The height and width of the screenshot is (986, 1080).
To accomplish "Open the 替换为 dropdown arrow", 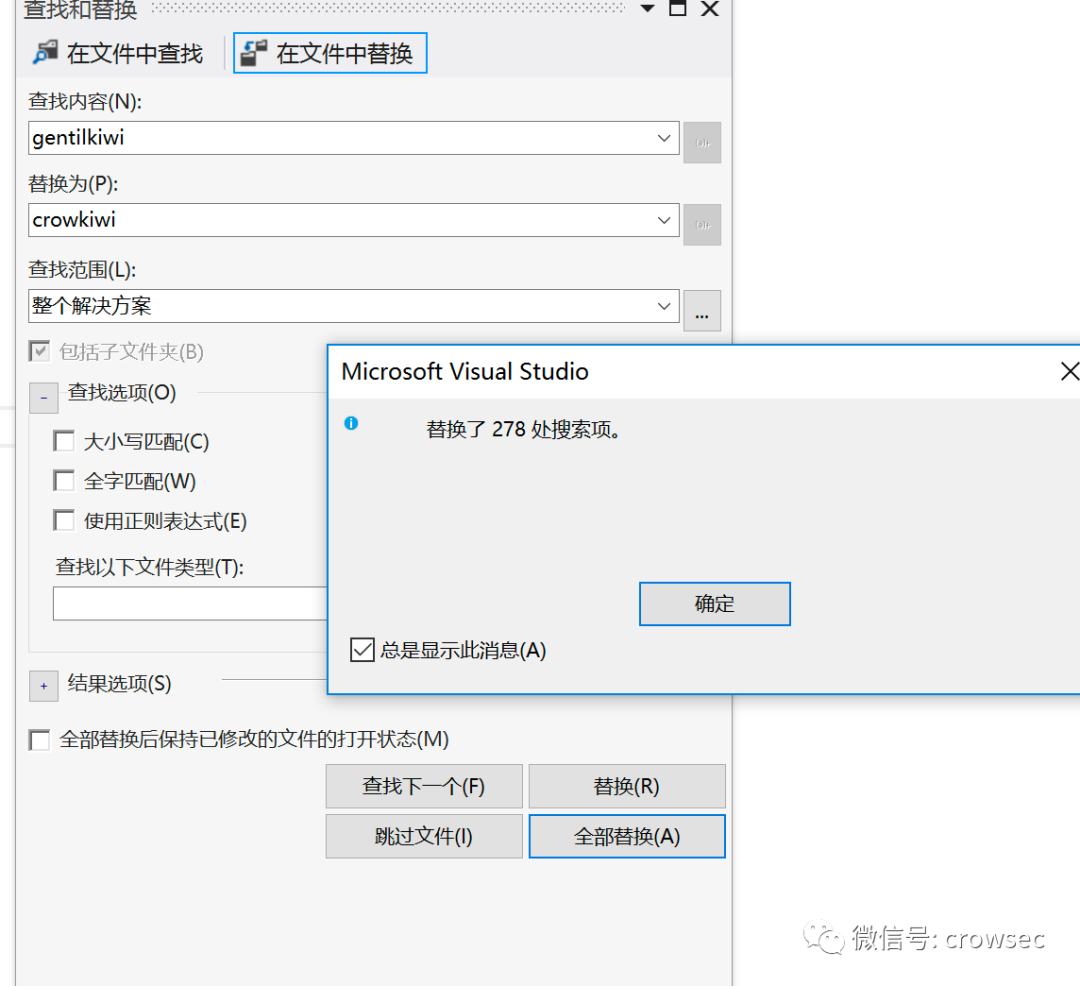I will tap(663, 220).
